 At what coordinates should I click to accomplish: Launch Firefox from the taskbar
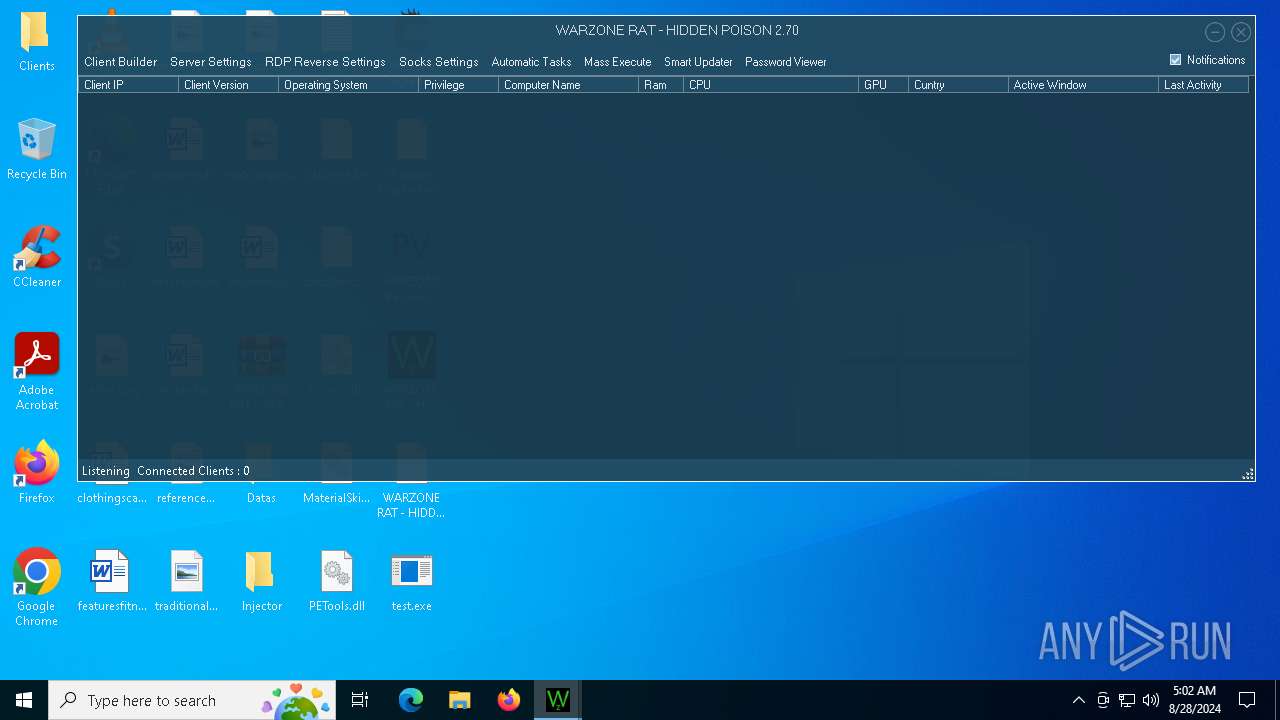[509, 700]
